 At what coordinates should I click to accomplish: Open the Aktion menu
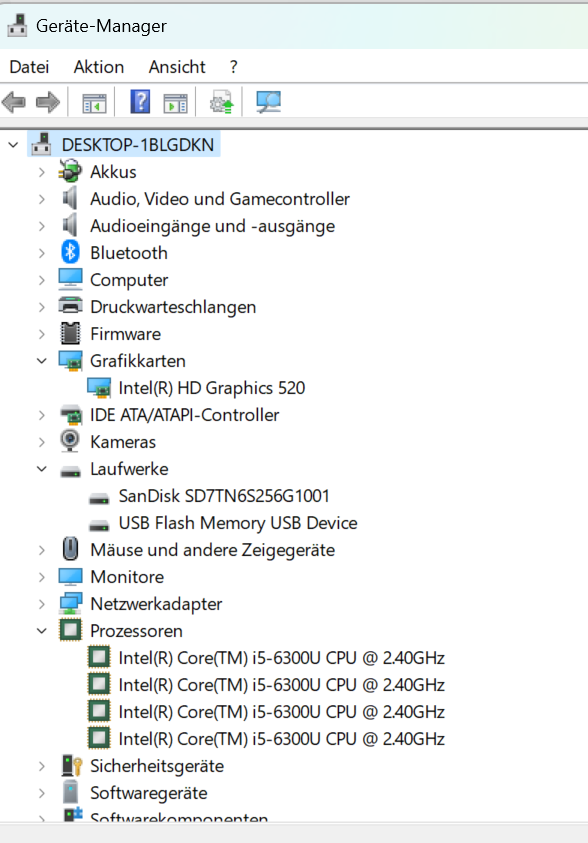[99, 67]
